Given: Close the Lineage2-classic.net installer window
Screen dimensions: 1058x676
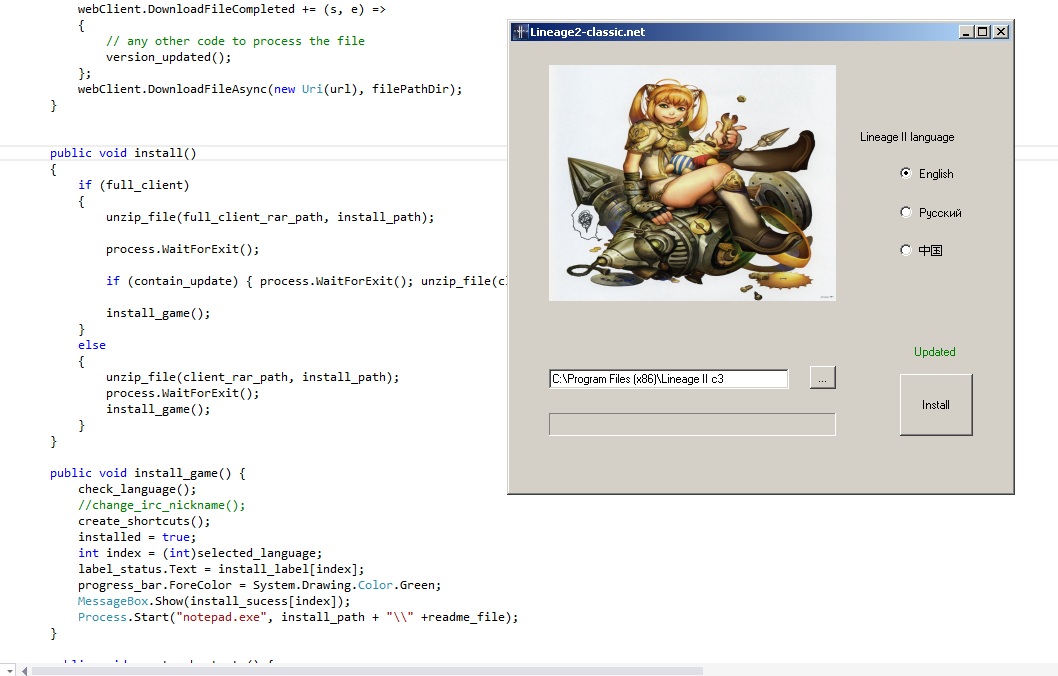Looking at the screenshot, I should click(1001, 32).
